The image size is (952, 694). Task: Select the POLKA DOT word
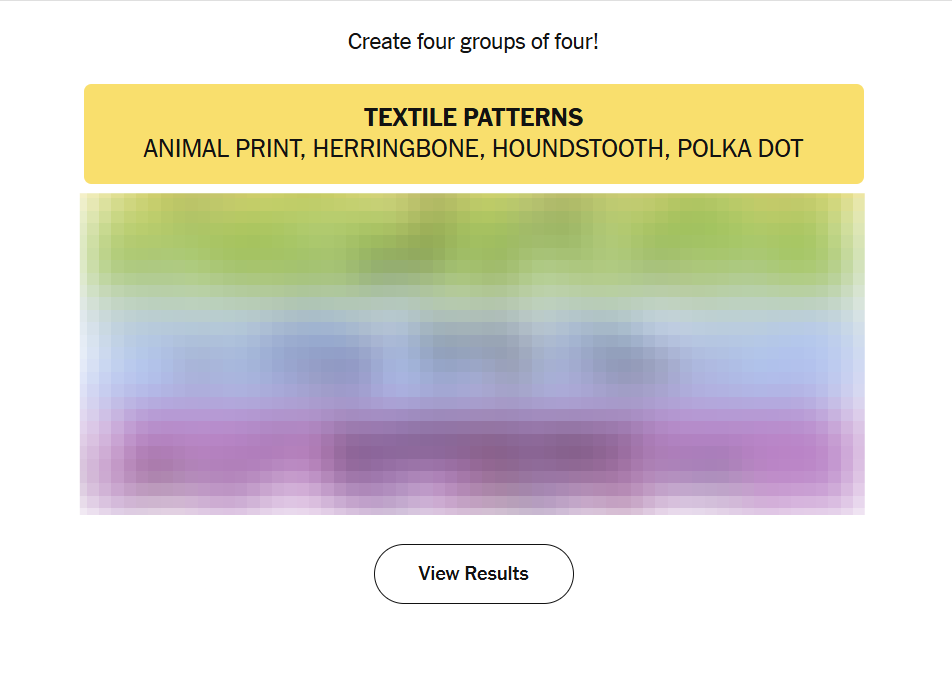[740, 149]
